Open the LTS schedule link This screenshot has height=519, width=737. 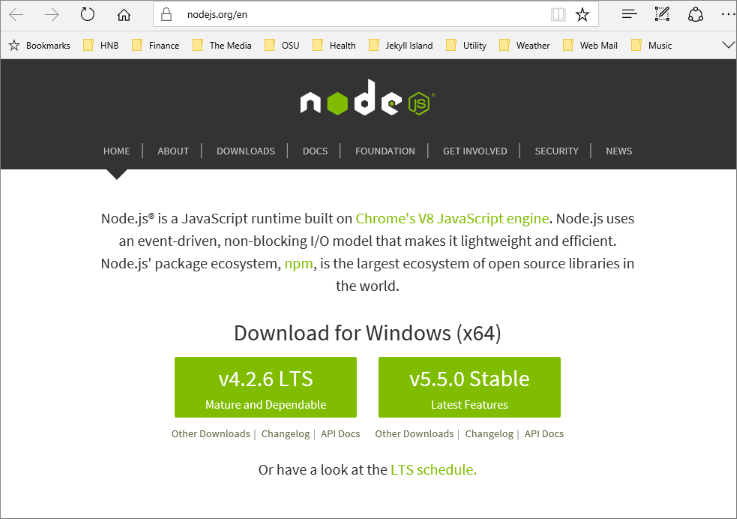coord(433,469)
